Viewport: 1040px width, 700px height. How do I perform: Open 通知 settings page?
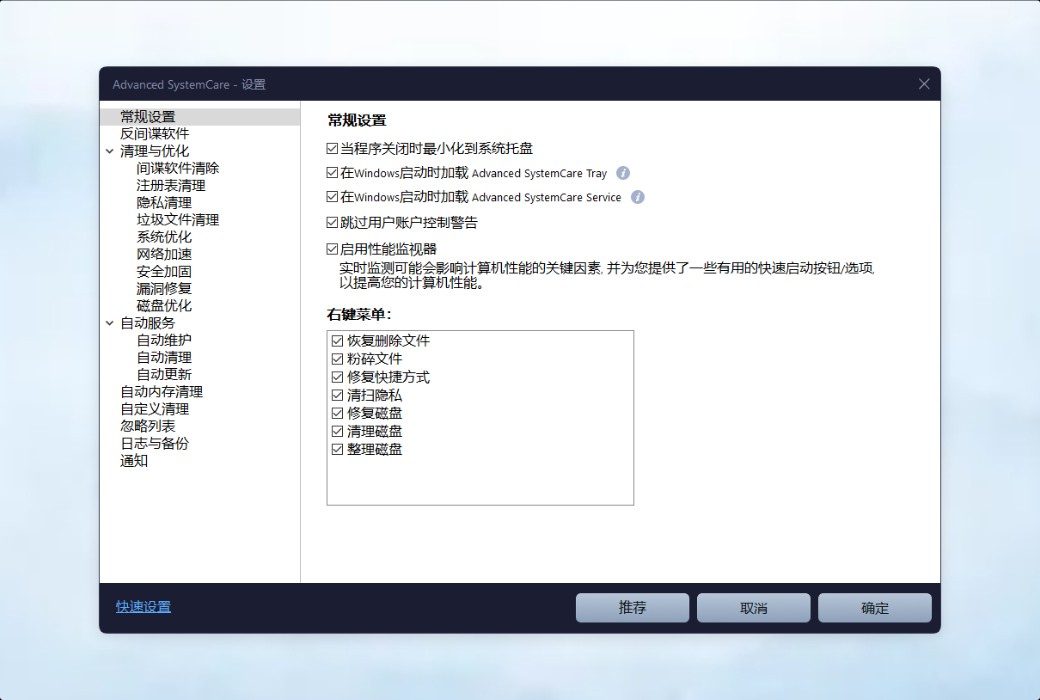point(134,461)
